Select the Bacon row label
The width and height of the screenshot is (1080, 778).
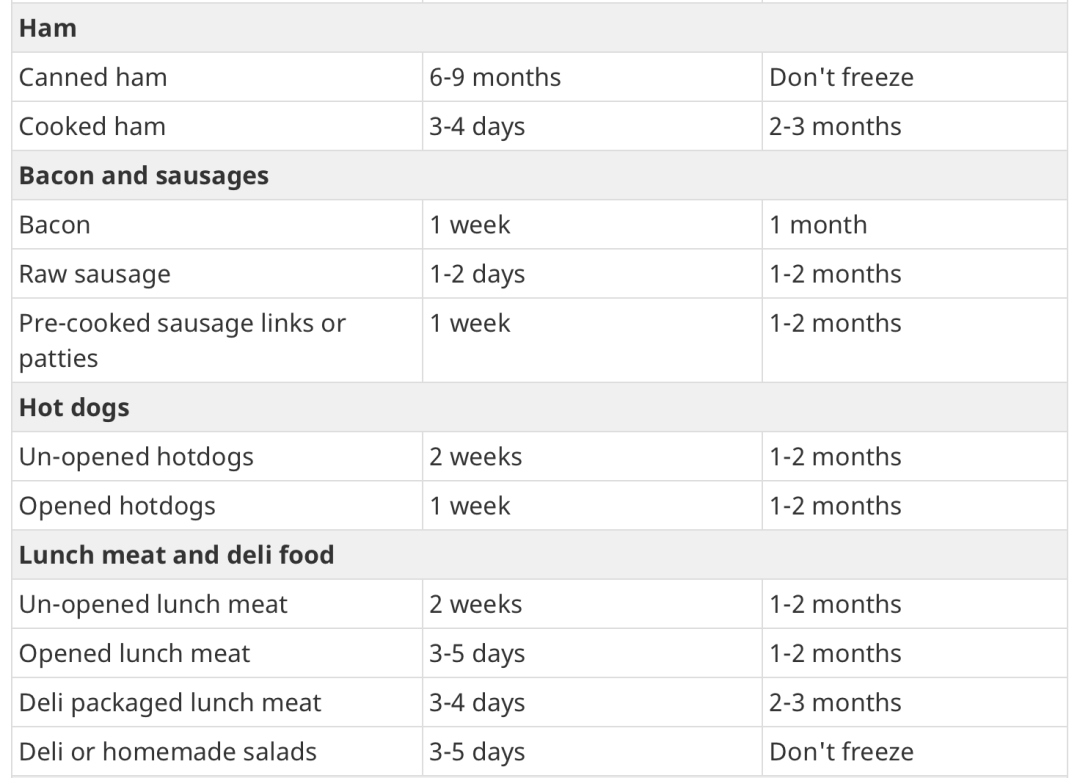click(55, 224)
